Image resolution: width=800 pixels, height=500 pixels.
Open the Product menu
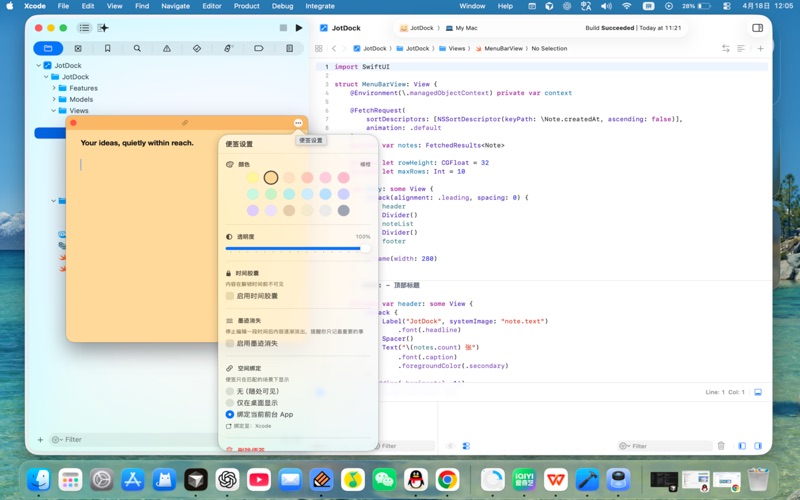[246, 6]
